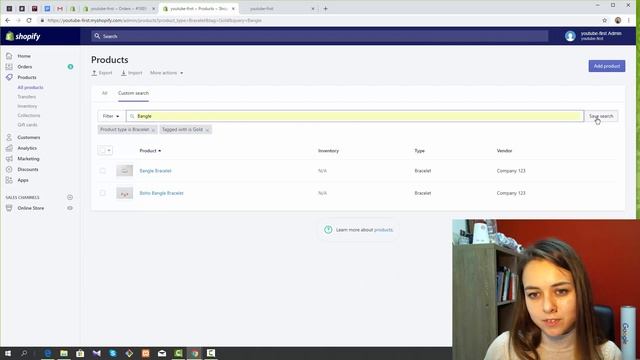Open Inventory in sidebar
Viewport: 640px width, 360px height.
[x=27, y=106]
